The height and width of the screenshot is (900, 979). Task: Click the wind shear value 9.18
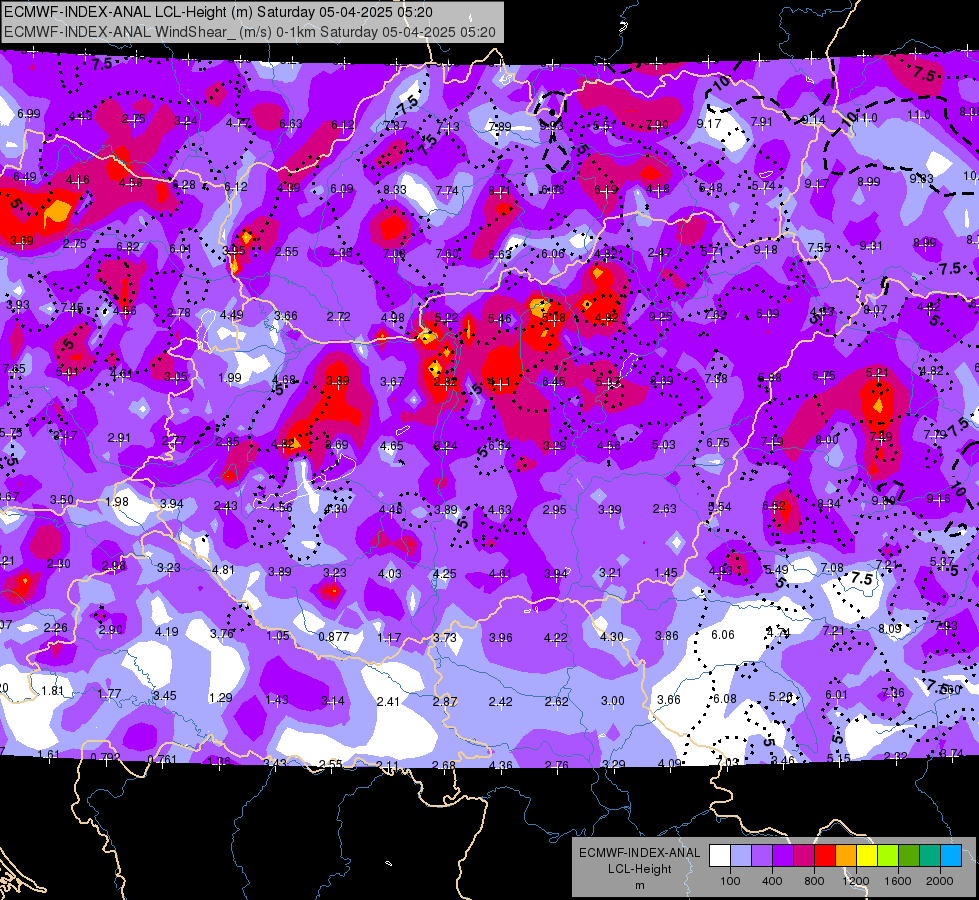click(x=765, y=250)
